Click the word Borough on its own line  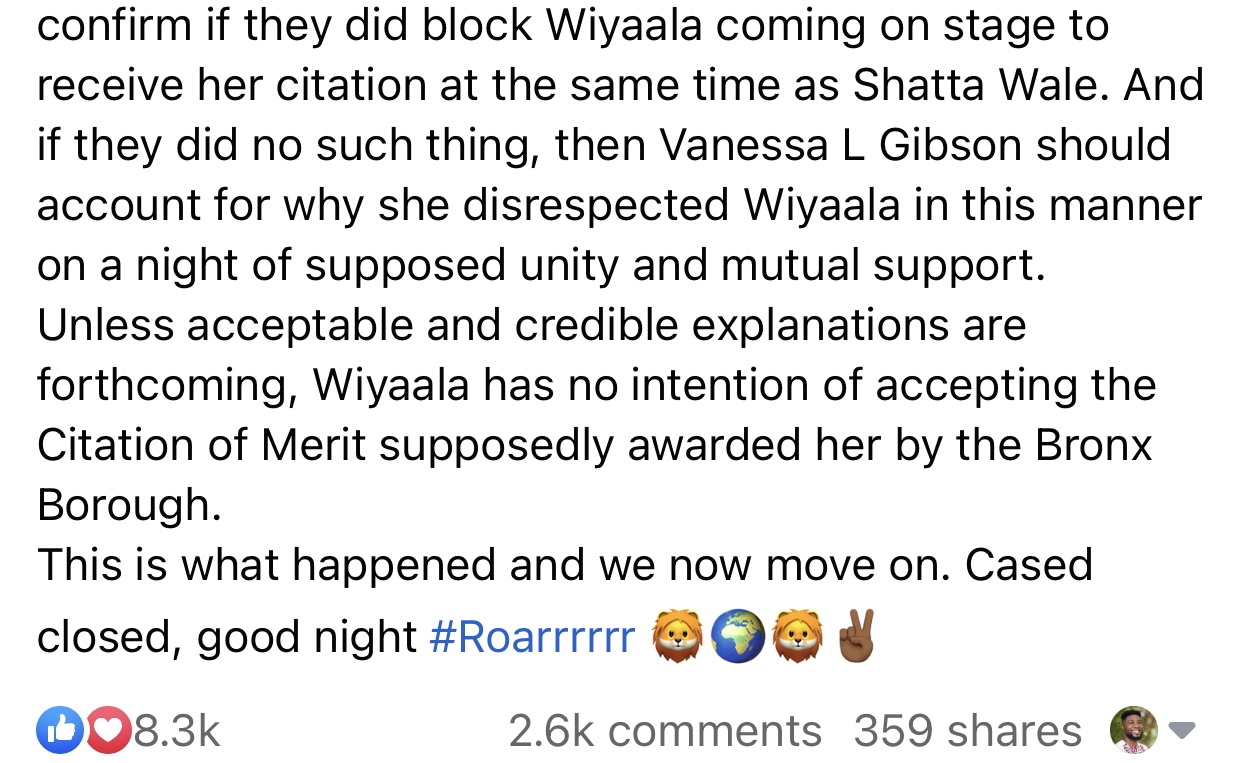[129, 507]
